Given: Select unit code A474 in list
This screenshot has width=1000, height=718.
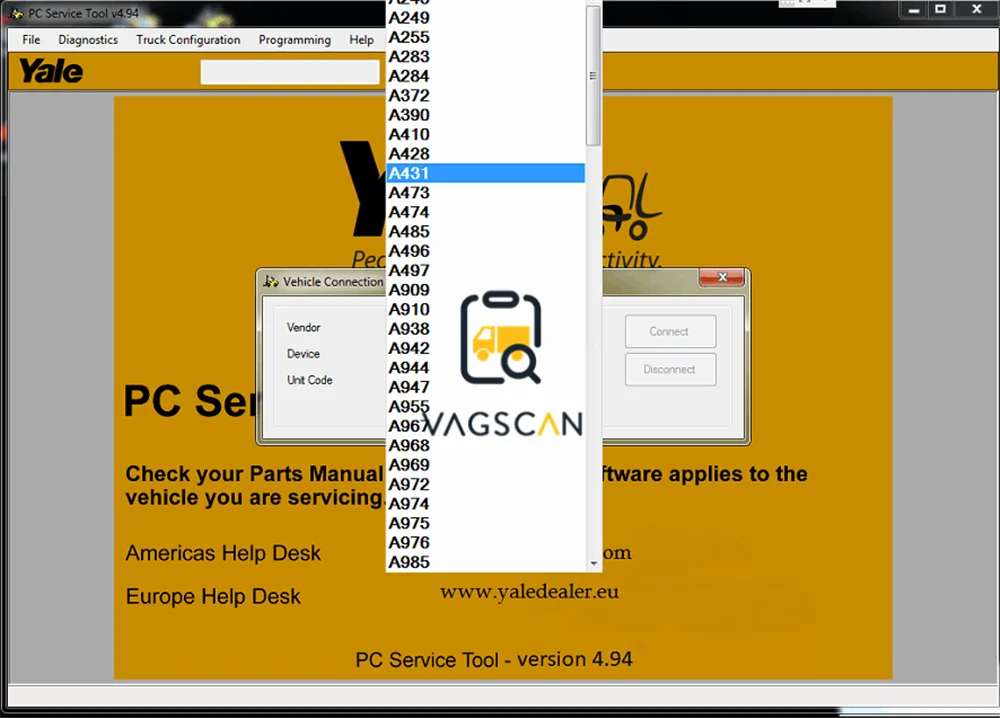Looking at the screenshot, I should click(x=485, y=212).
